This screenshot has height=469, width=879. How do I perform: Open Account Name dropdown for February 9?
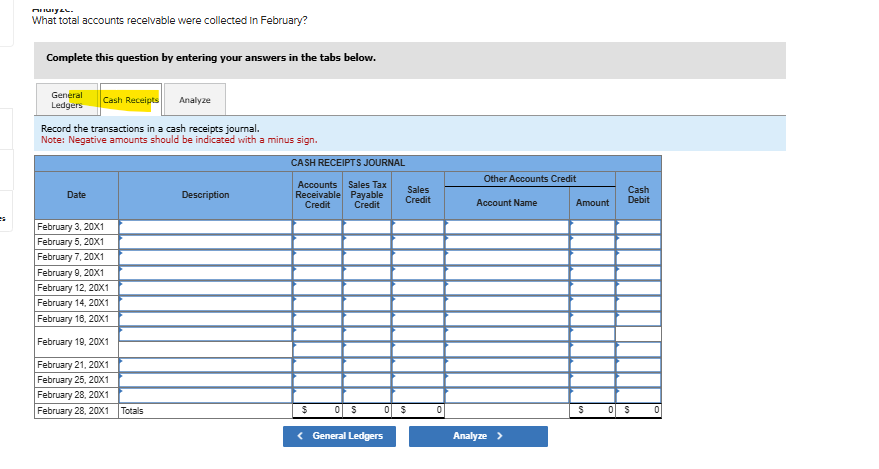pos(507,273)
